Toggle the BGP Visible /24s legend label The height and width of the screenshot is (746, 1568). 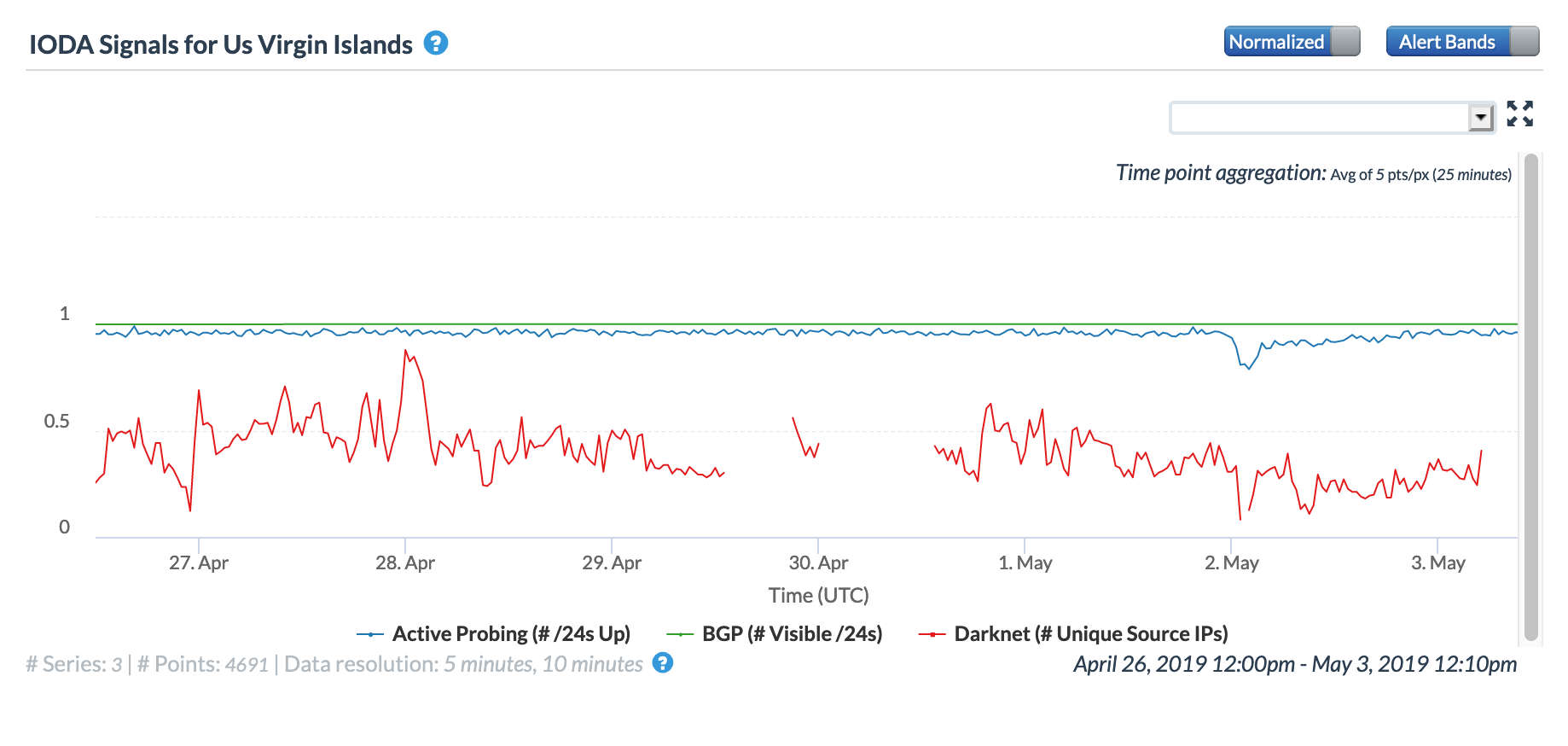pyautogui.click(x=792, y=634)
